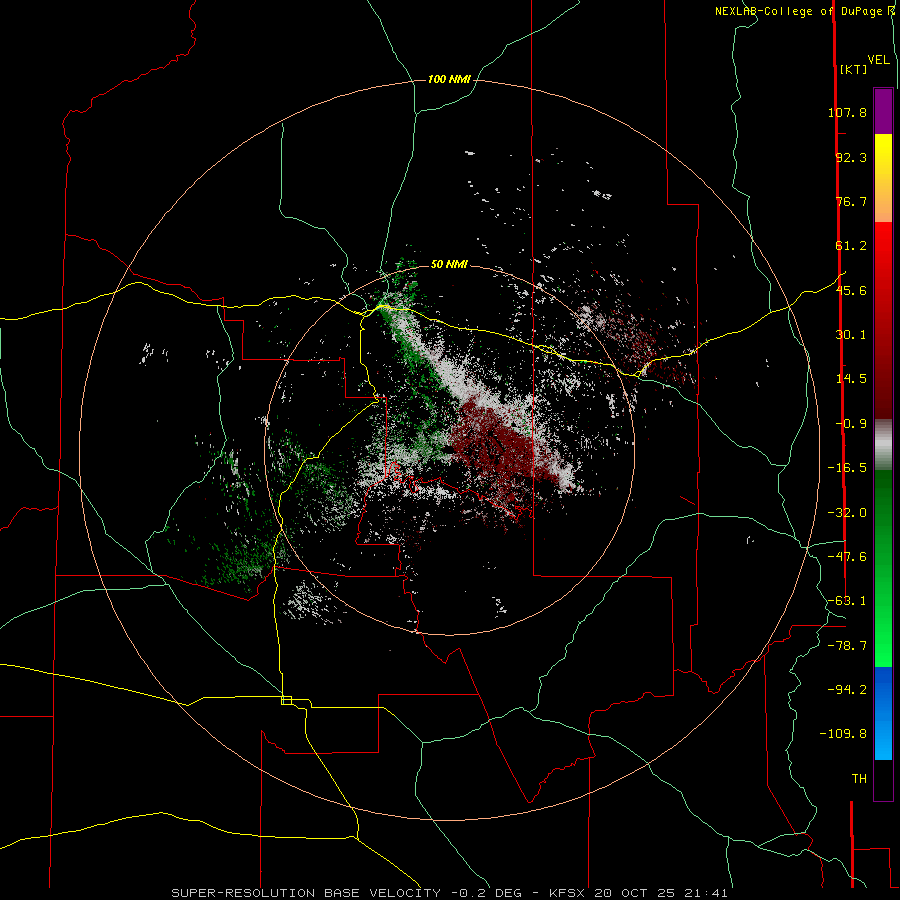Screen dimensions: 900x900
Task: Select the -32.0 legend value
Action: coord(847,513)
